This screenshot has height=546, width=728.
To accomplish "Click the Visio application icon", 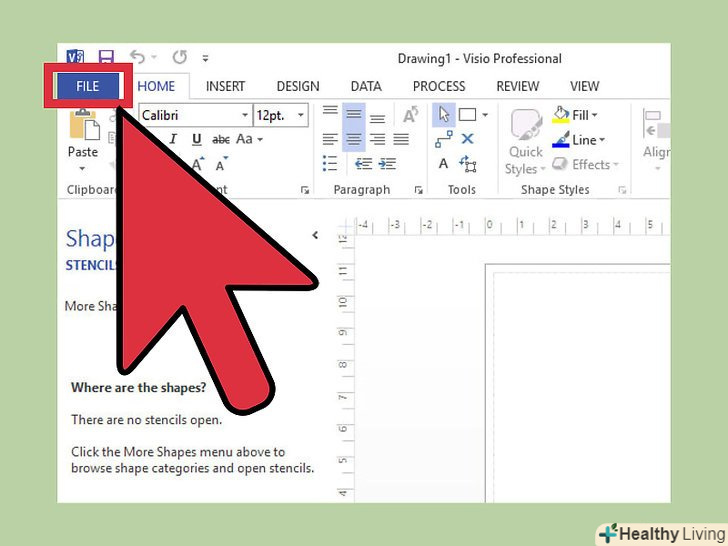I will coord(75,57).
